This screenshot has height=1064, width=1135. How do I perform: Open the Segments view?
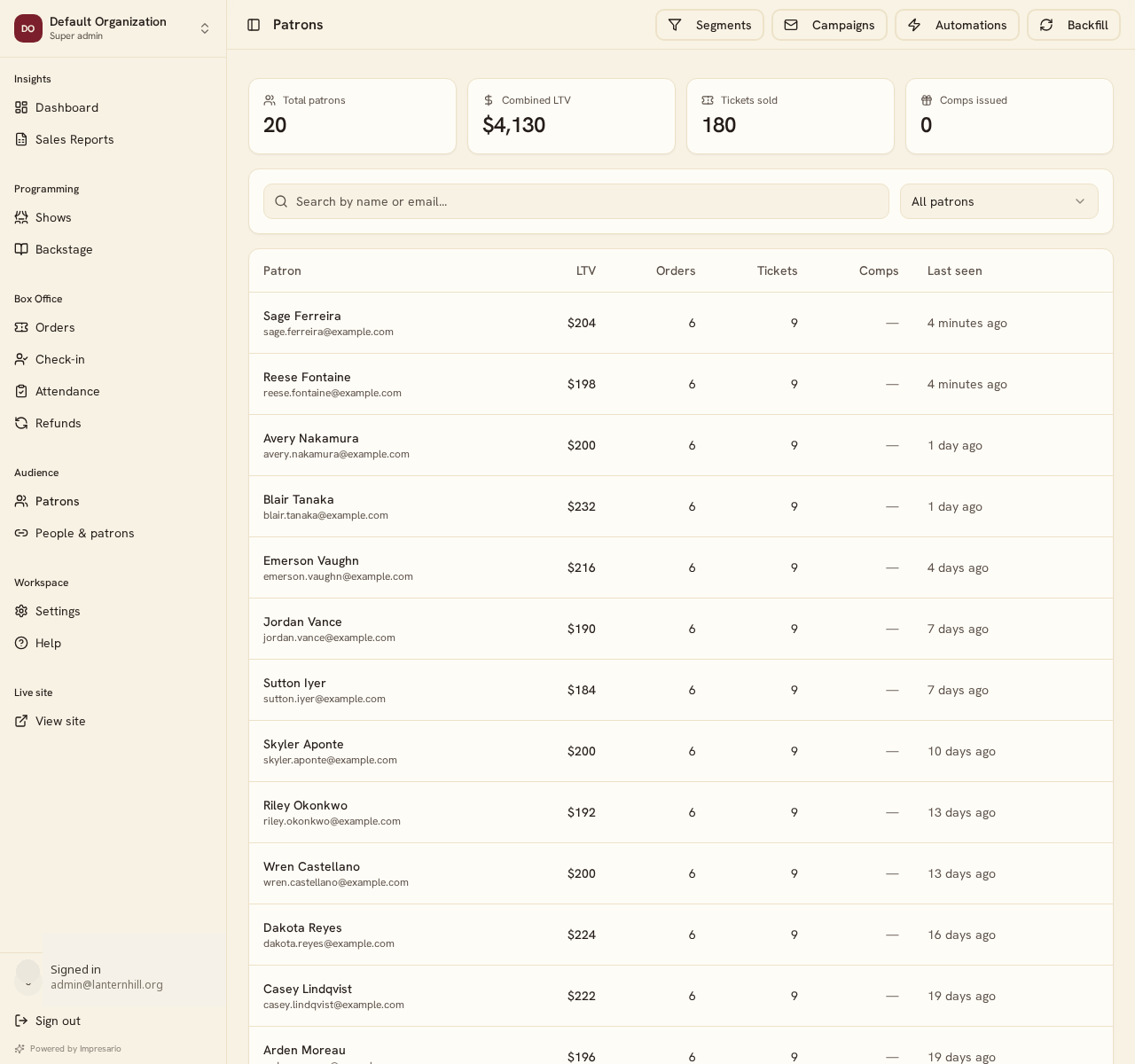coord(709,25)
